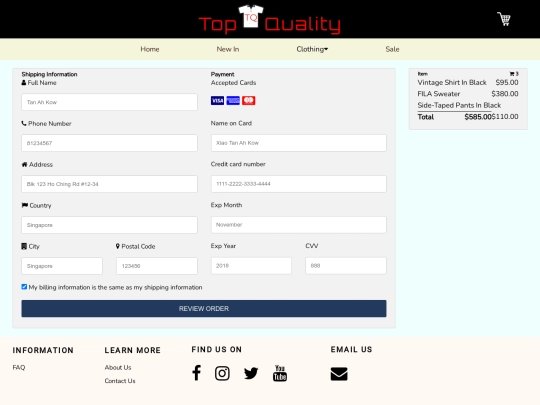Focus the Full Name input field
Viewport: 540px width, 405px height.
pos(110,102)
